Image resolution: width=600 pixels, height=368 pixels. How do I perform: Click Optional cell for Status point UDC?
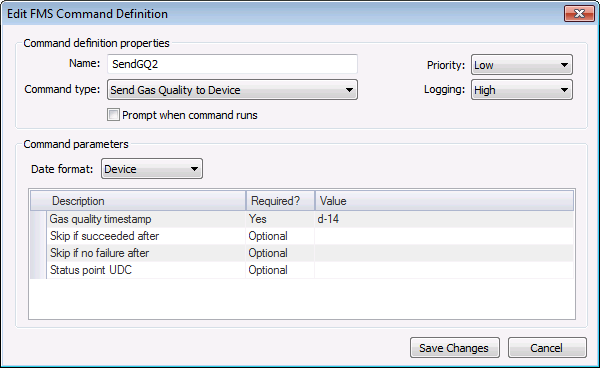tap(280, 270)
